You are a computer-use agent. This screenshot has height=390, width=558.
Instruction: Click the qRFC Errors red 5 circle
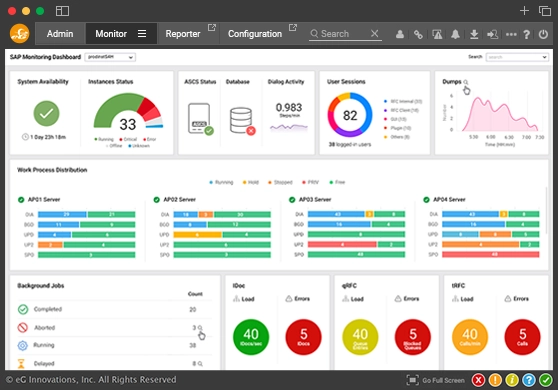click(413, 337)
